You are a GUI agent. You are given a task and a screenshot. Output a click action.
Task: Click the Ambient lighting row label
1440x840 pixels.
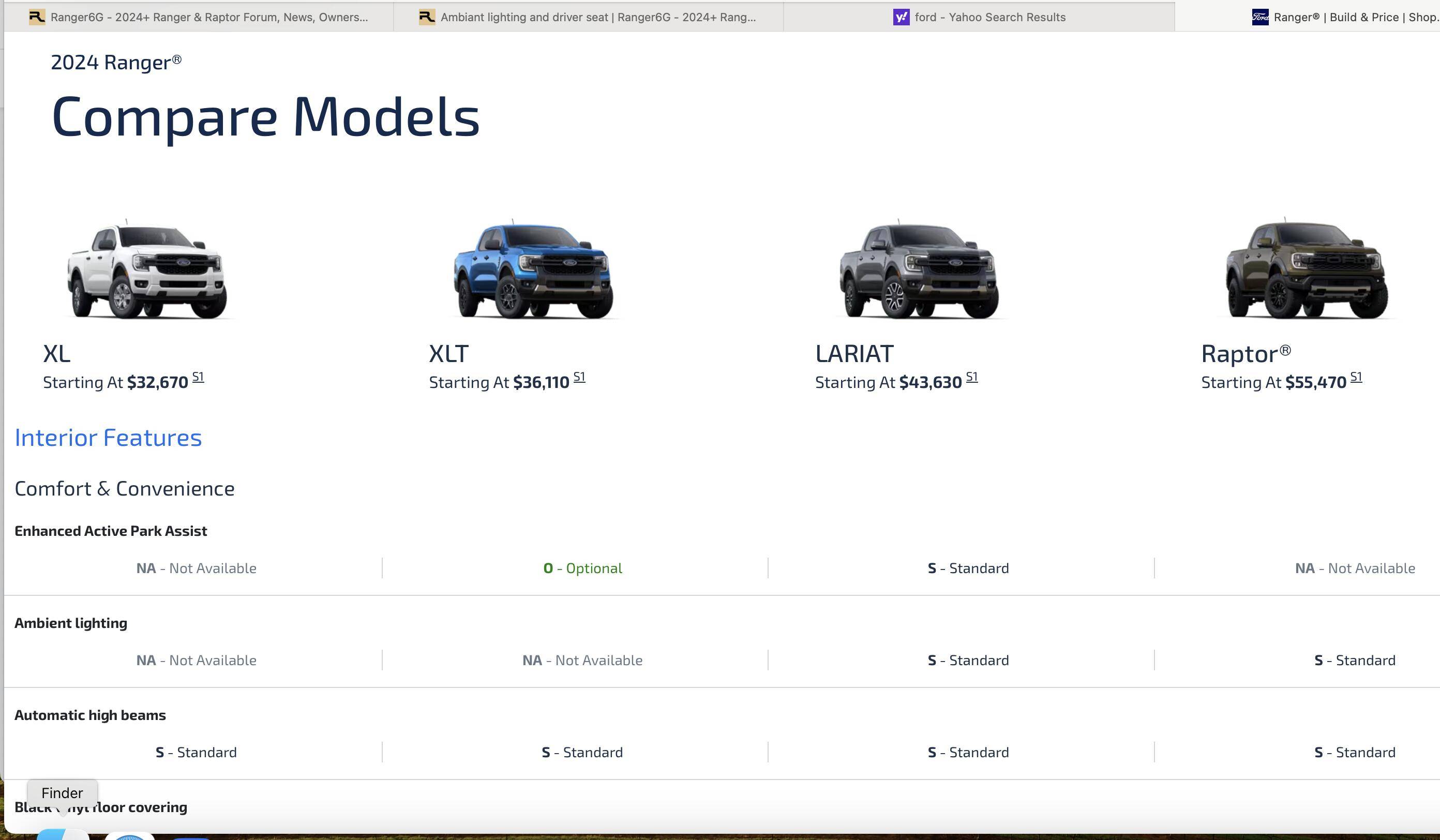tap(71, 623)
